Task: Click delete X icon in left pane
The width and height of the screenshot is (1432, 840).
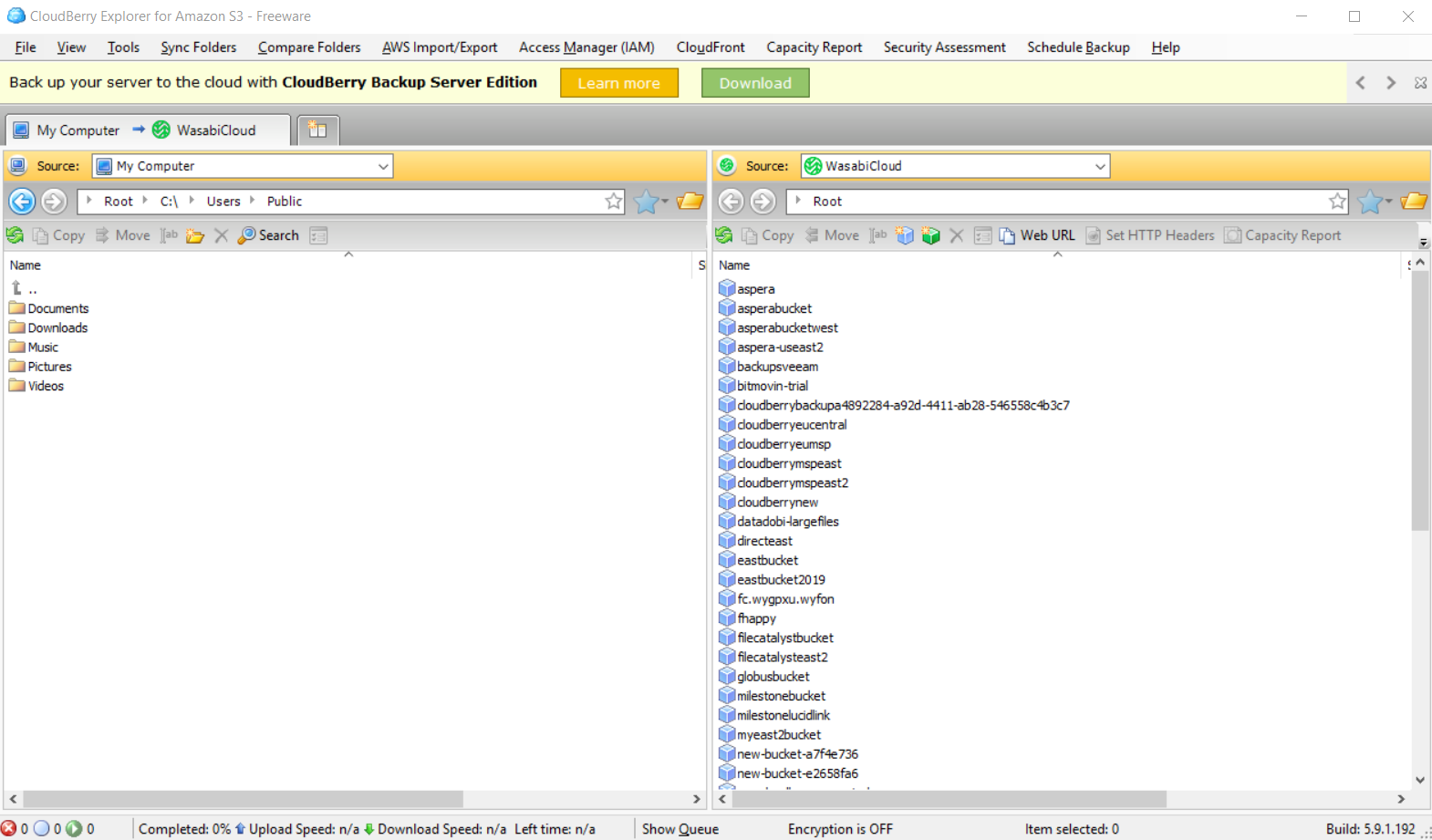Action: click(221, 235)
